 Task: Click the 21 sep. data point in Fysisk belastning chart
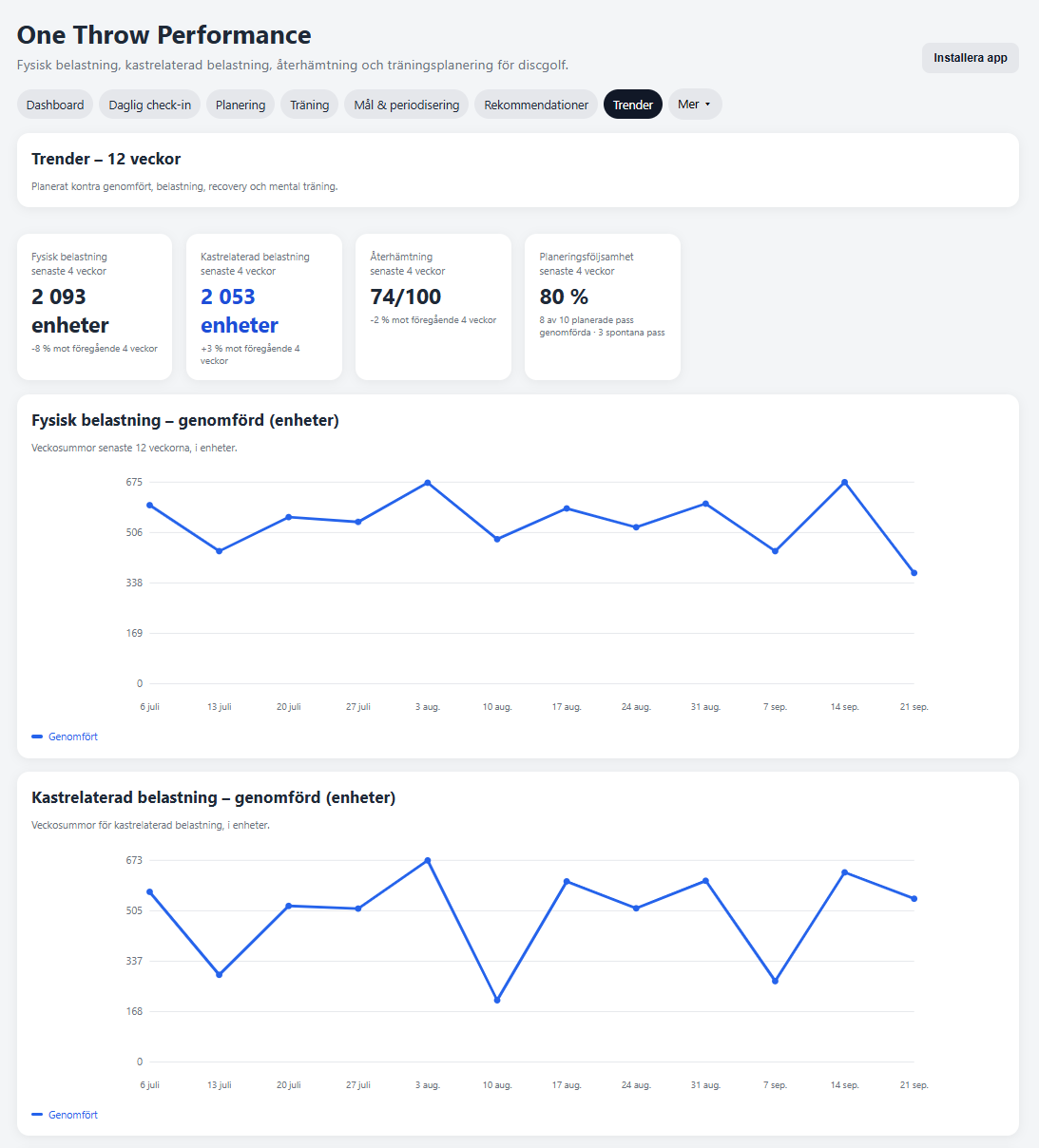914,573
